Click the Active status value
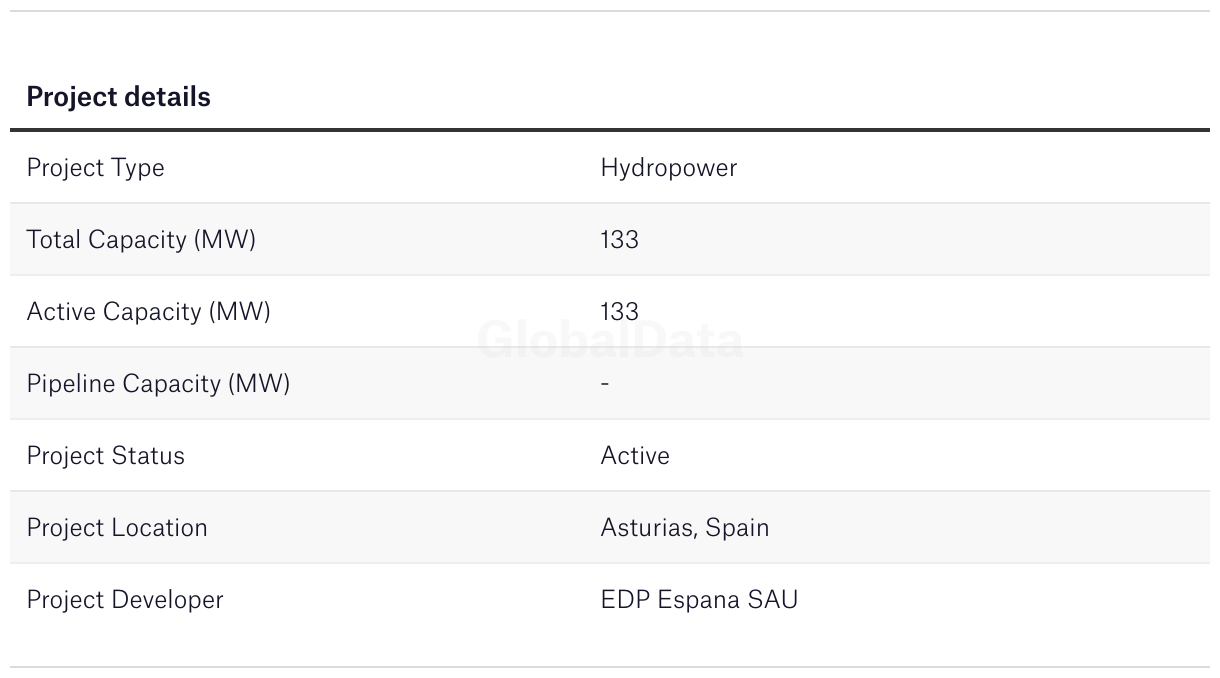 point(635,456)
